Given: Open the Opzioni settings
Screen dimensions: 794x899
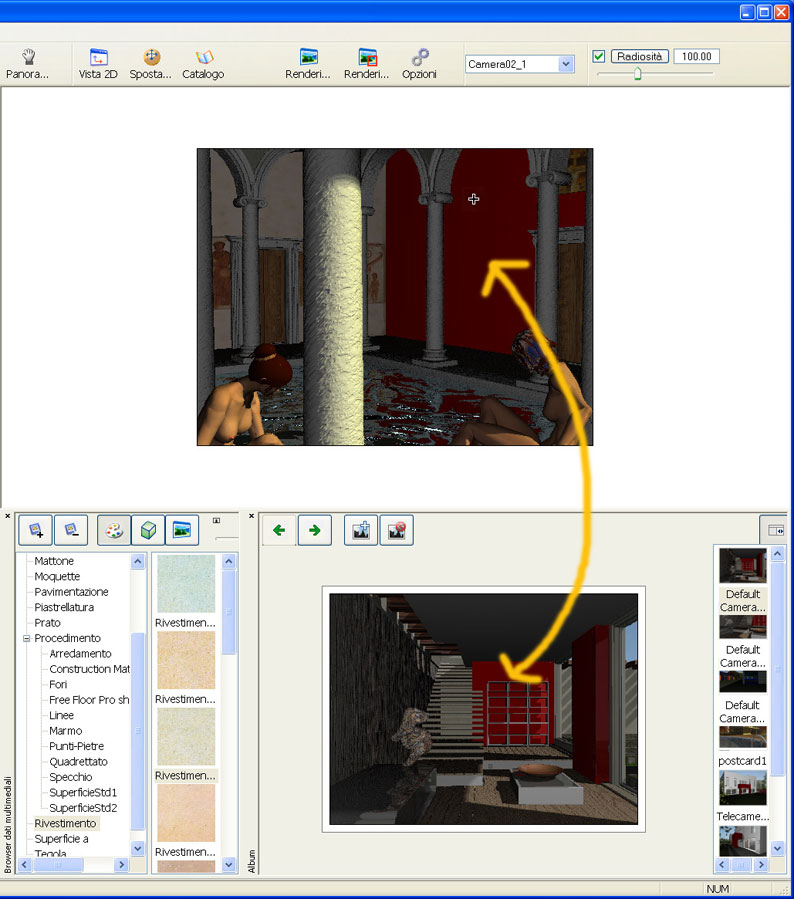Looking at the screenshot, I should click(419, 64).
